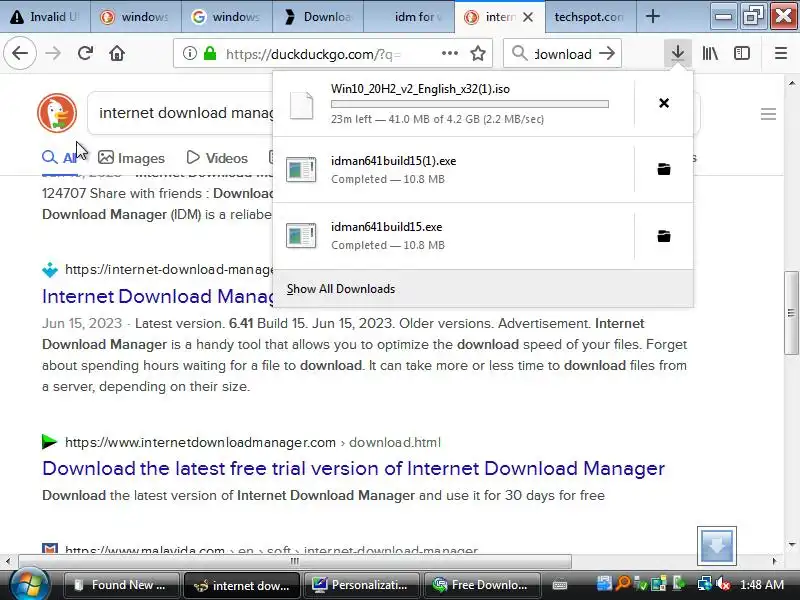Open the completed idman641build15(1).exe download
The image size is (800, 600).
pyautogui.click(x=454, y=169)
